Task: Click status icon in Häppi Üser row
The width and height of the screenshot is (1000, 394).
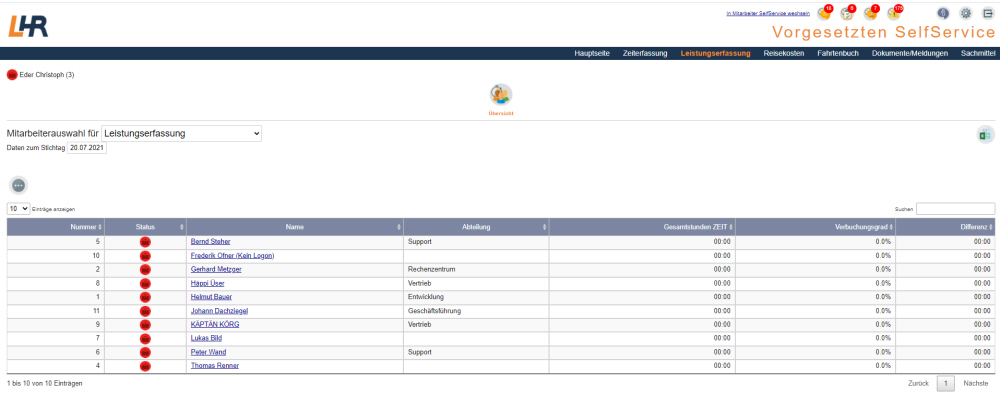Action: tap(145, 283)
